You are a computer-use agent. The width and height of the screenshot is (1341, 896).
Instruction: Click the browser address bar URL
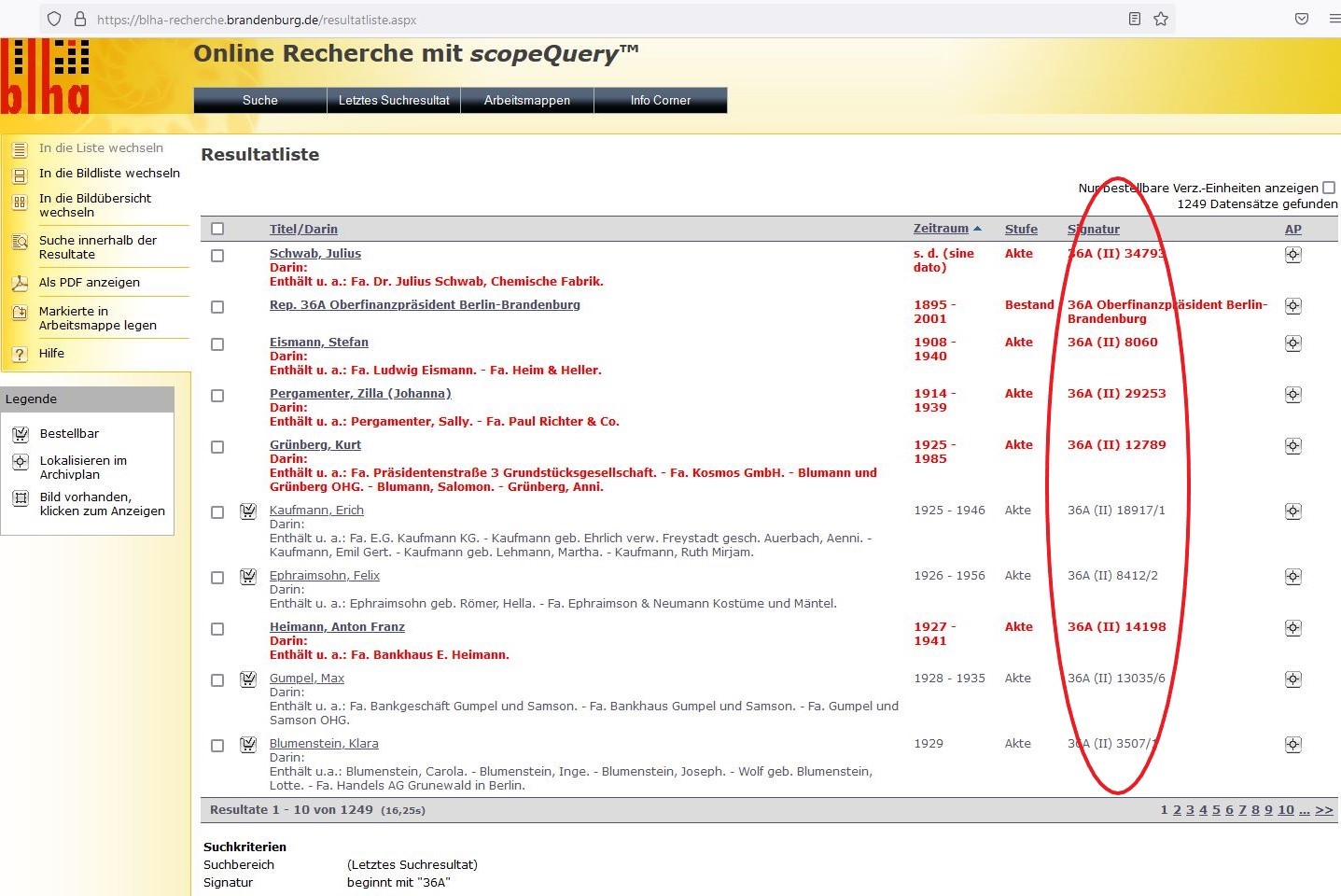[x=257, y=20]
